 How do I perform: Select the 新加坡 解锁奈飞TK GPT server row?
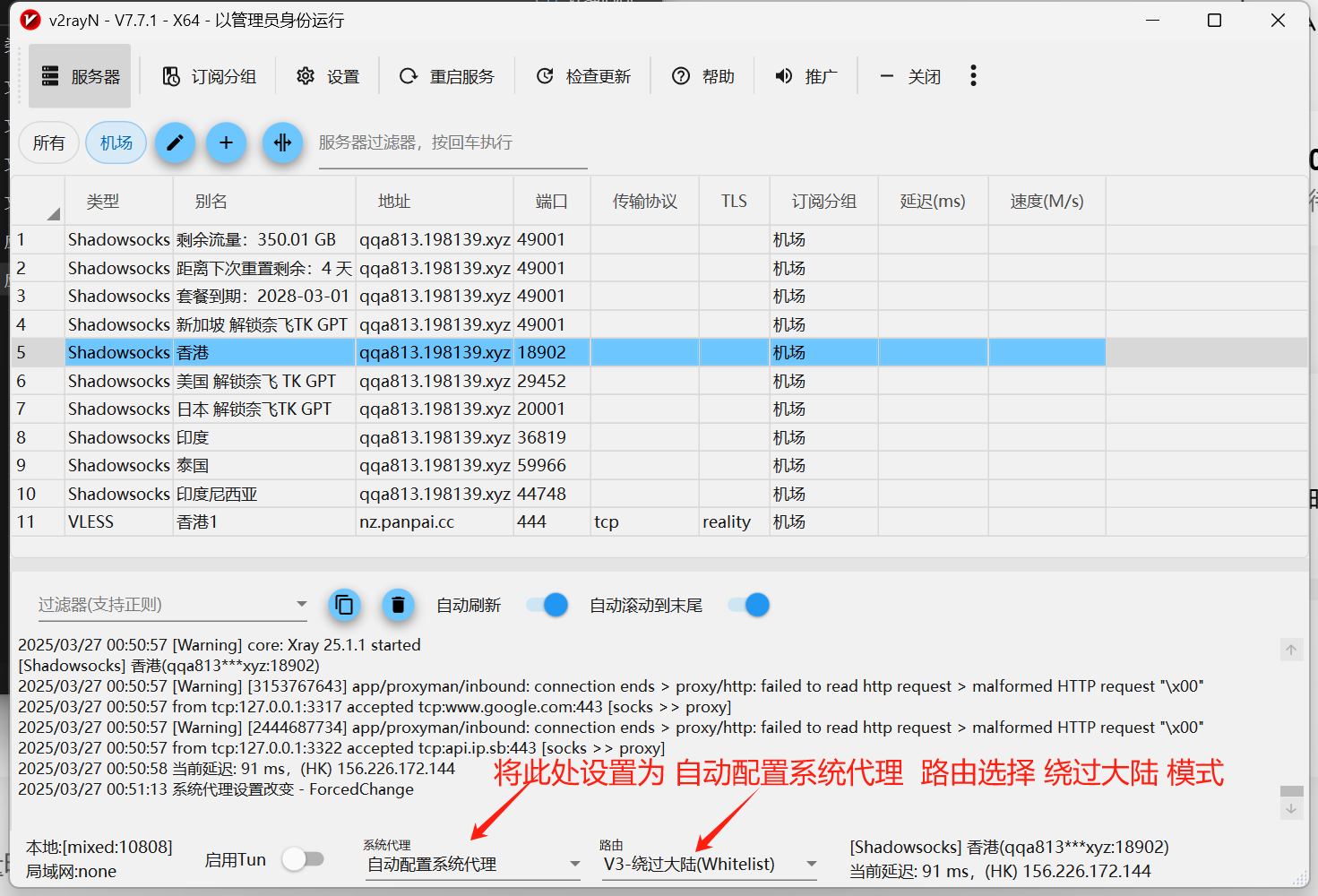click(x=558, y=324)
